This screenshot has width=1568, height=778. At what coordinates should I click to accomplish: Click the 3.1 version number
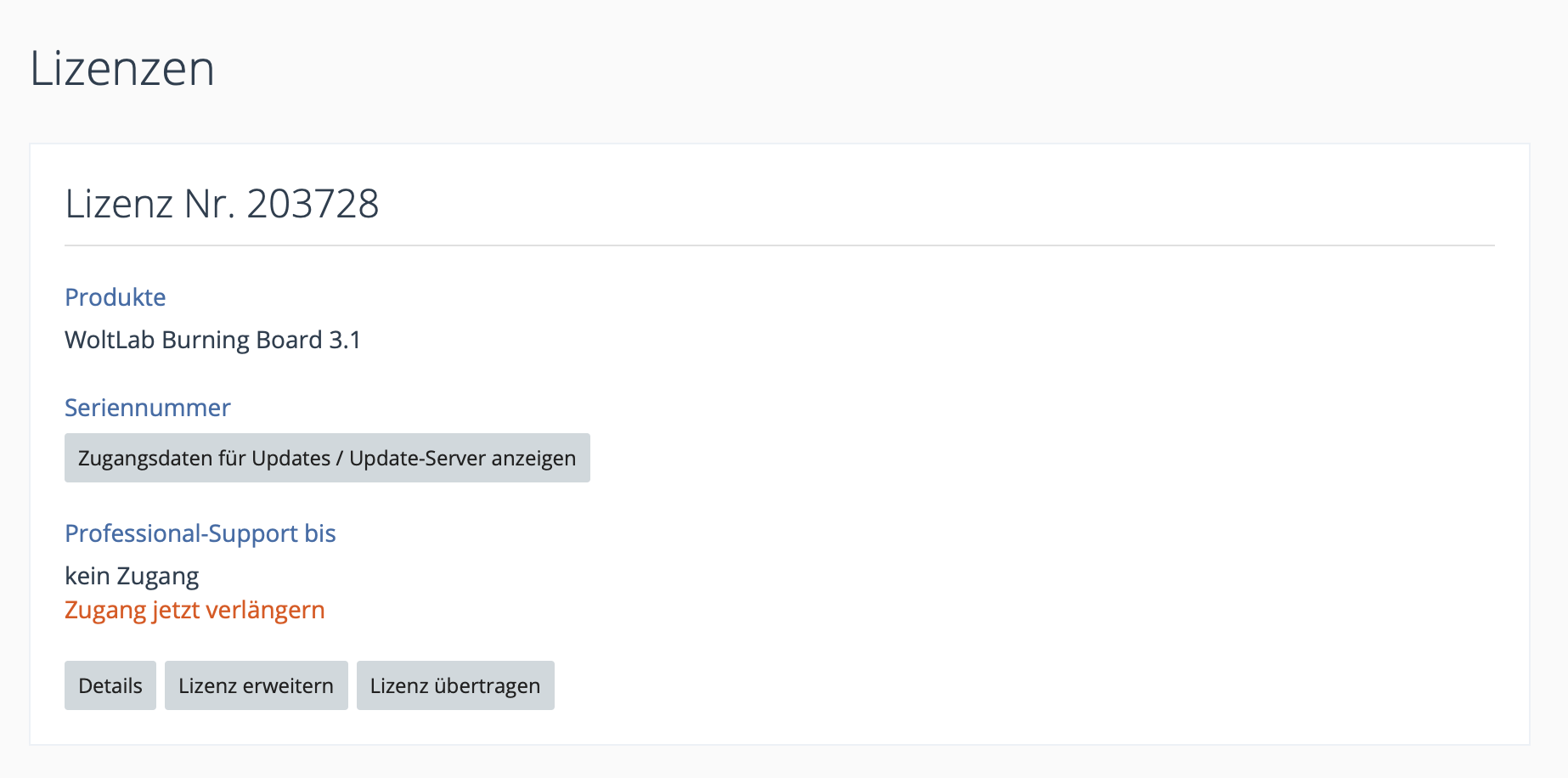pyautogui.click(x=345, y=340)
